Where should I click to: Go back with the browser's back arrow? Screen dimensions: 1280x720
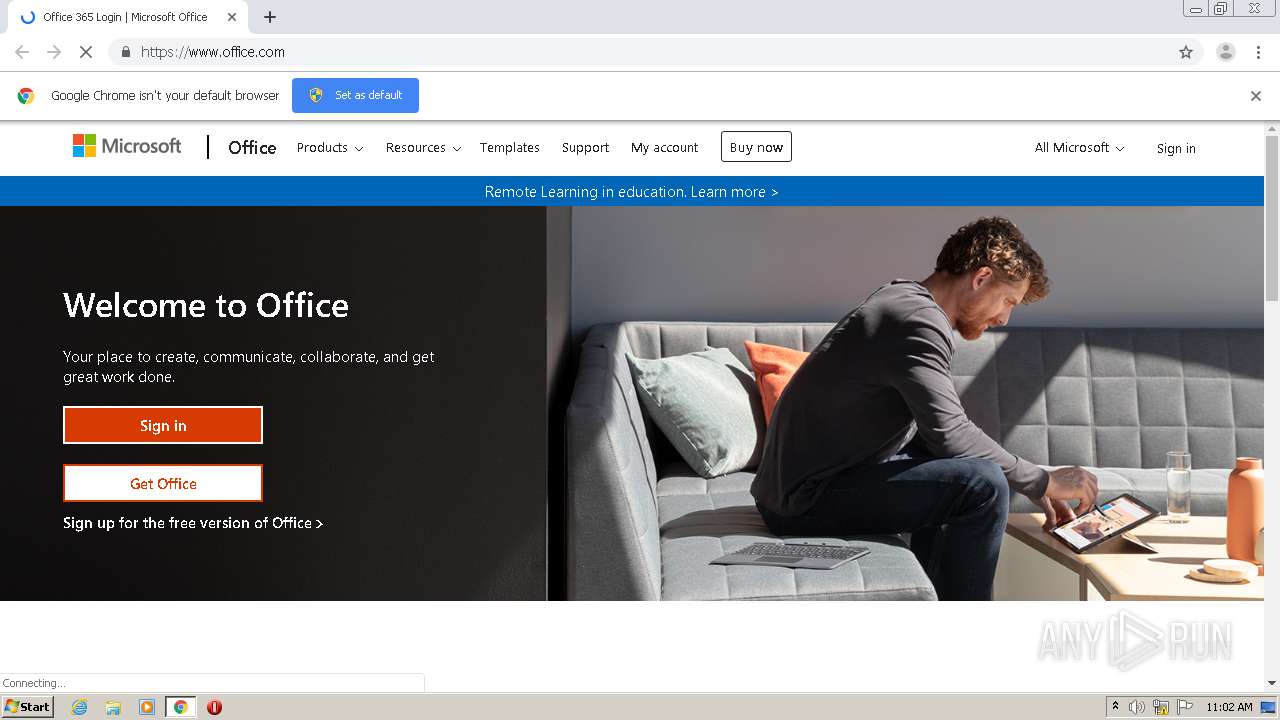22,52
